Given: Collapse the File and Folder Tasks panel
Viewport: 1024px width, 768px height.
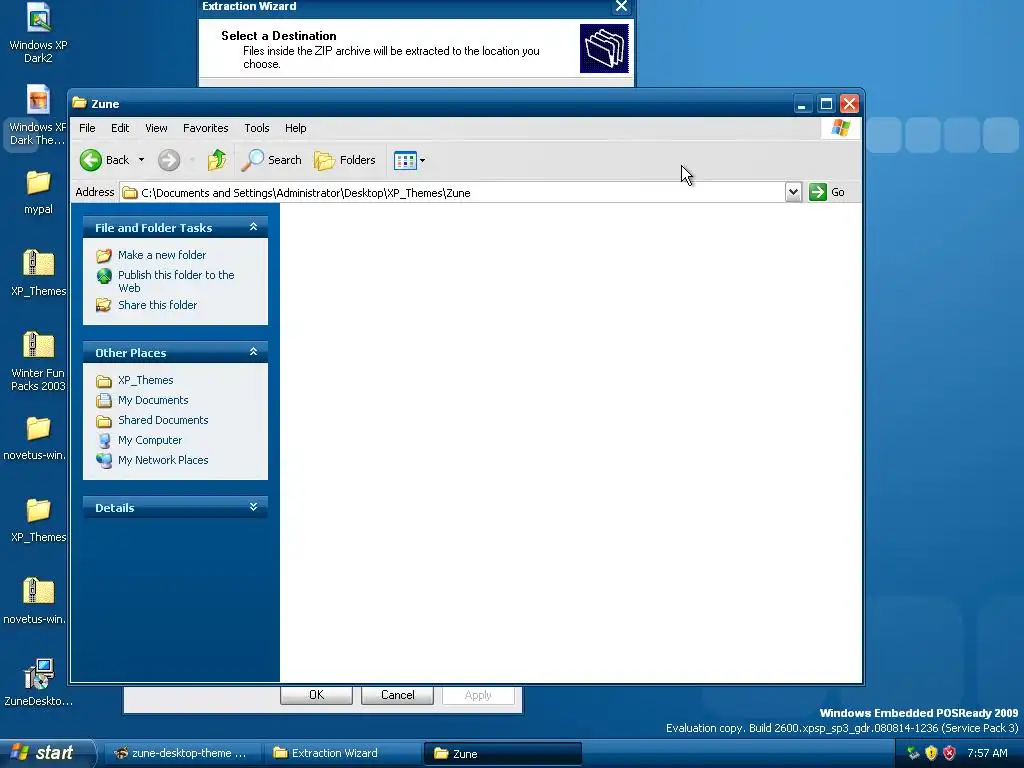Looking at the screenshot, I should click(253, 227).
